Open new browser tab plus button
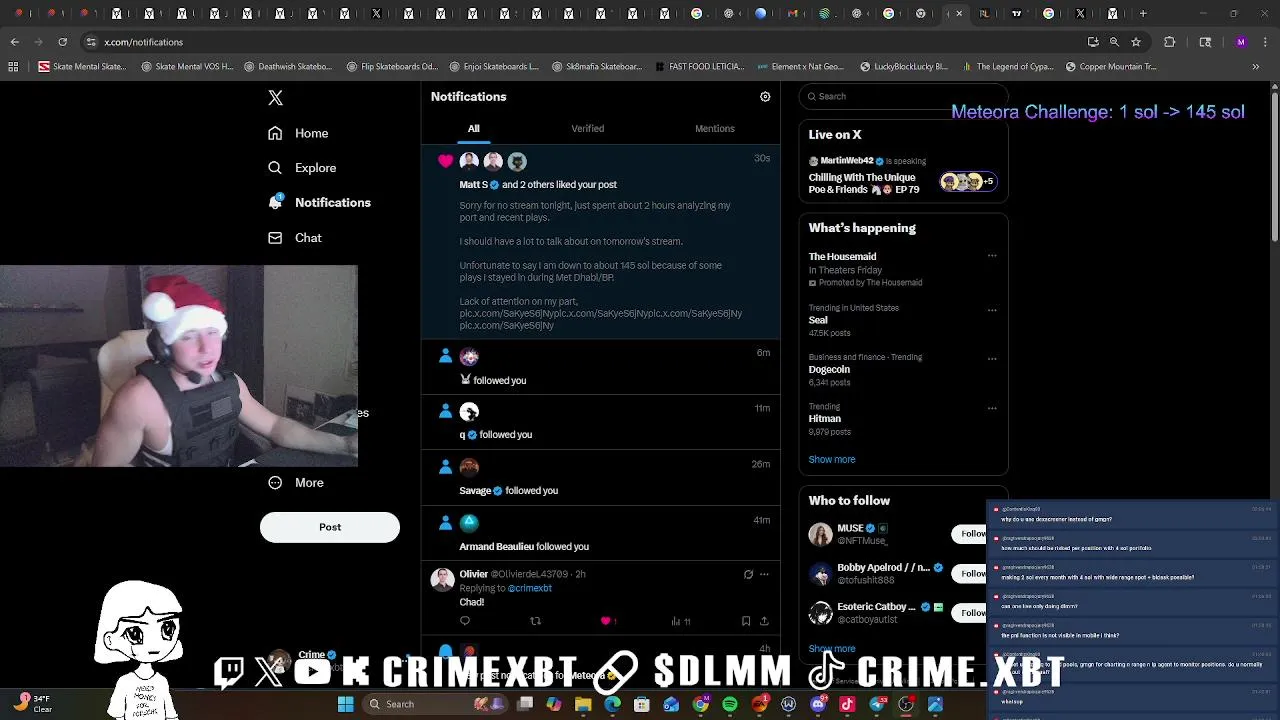 (1143, 14)
